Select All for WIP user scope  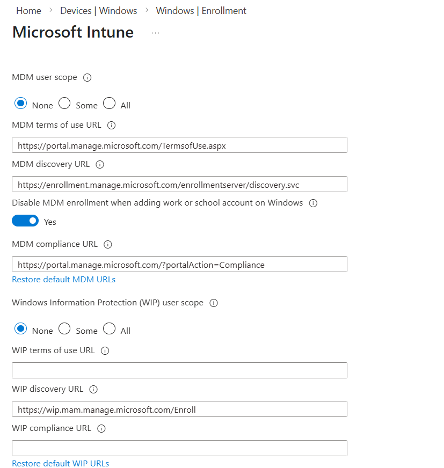(x=109, y=329)
